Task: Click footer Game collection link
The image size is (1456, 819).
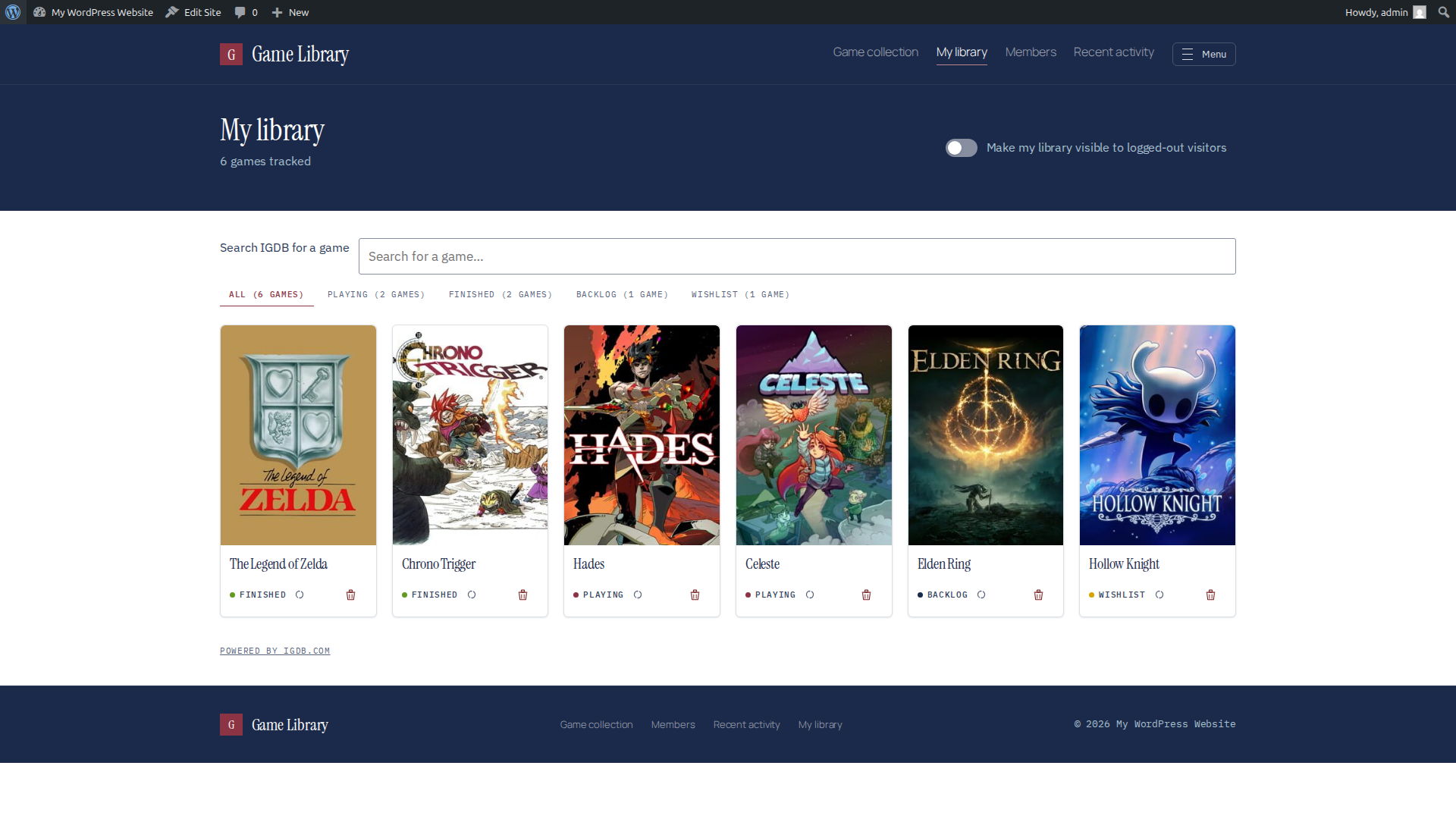Action: (x=596, y=725)
